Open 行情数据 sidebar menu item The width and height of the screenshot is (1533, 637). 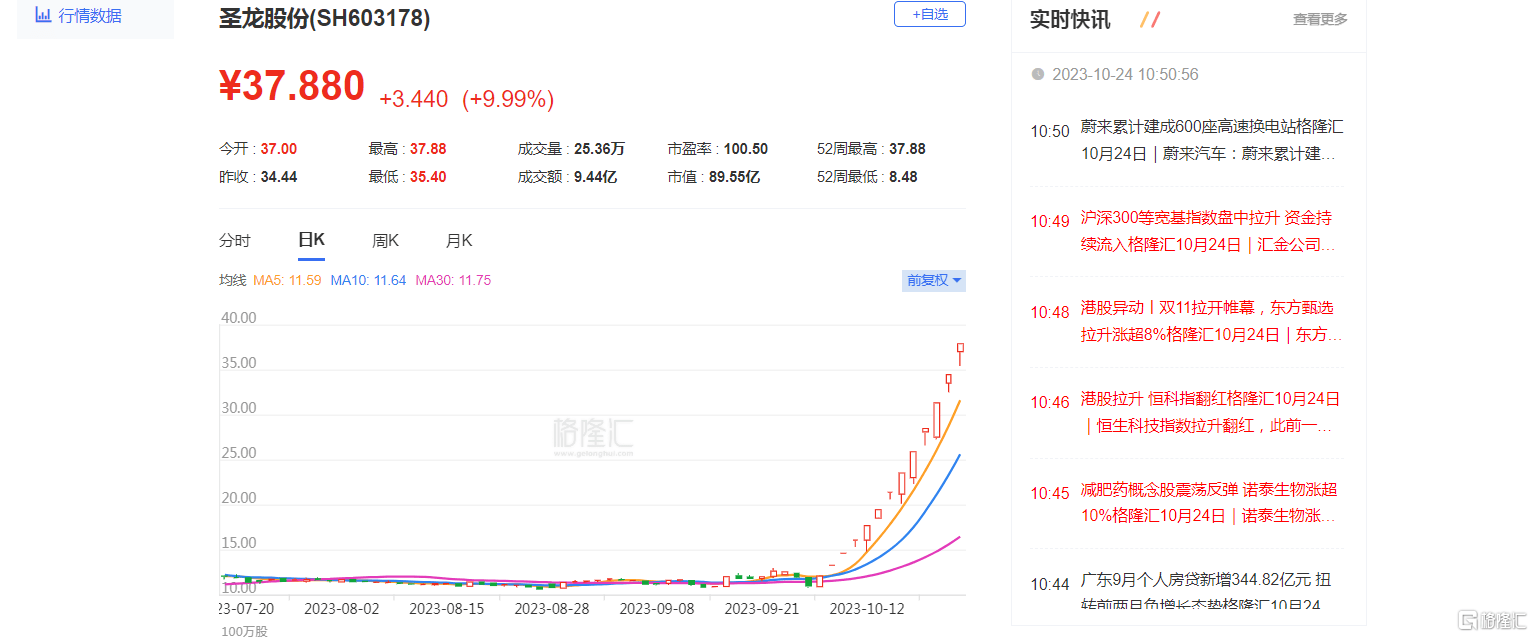point(90,15)
